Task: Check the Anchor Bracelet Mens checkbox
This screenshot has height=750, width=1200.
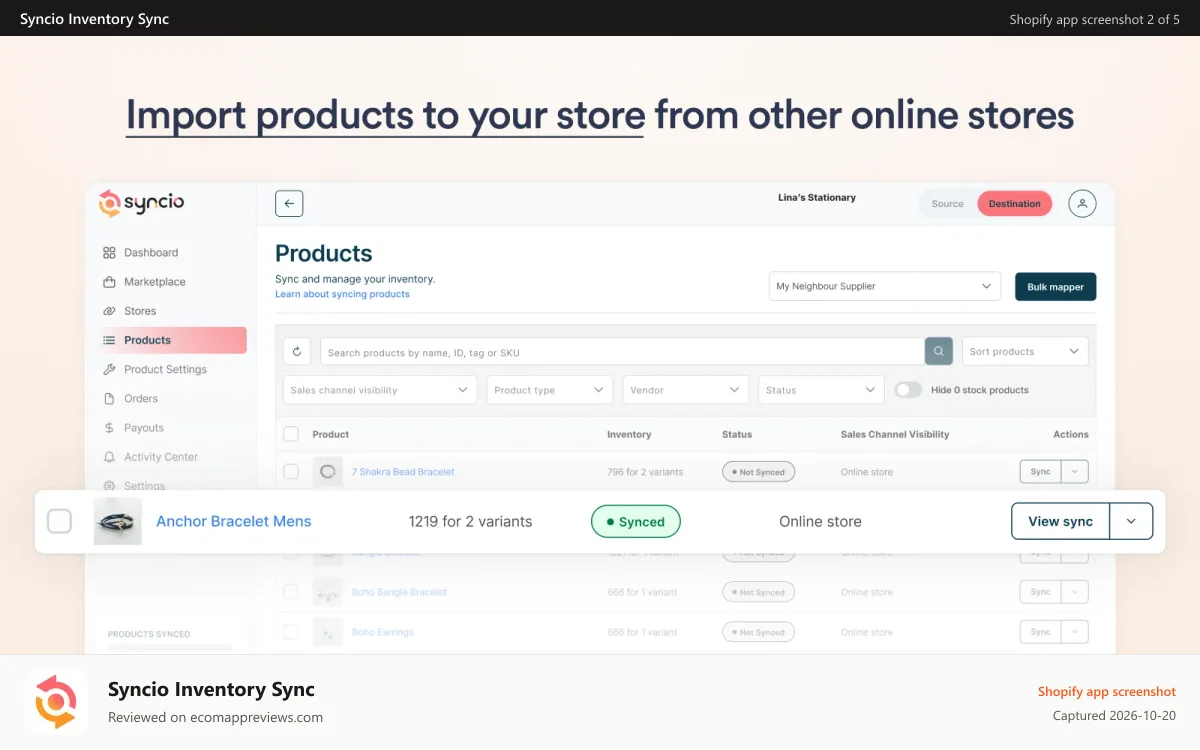Action: (60, 521)
